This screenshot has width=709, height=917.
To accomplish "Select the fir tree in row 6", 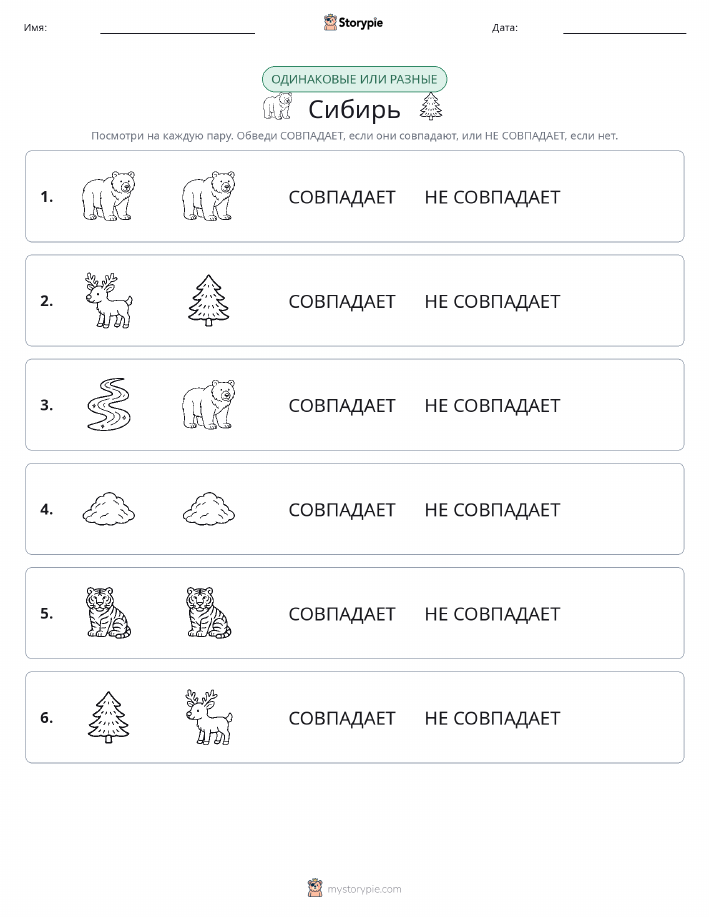I will (x=108, y=717).
